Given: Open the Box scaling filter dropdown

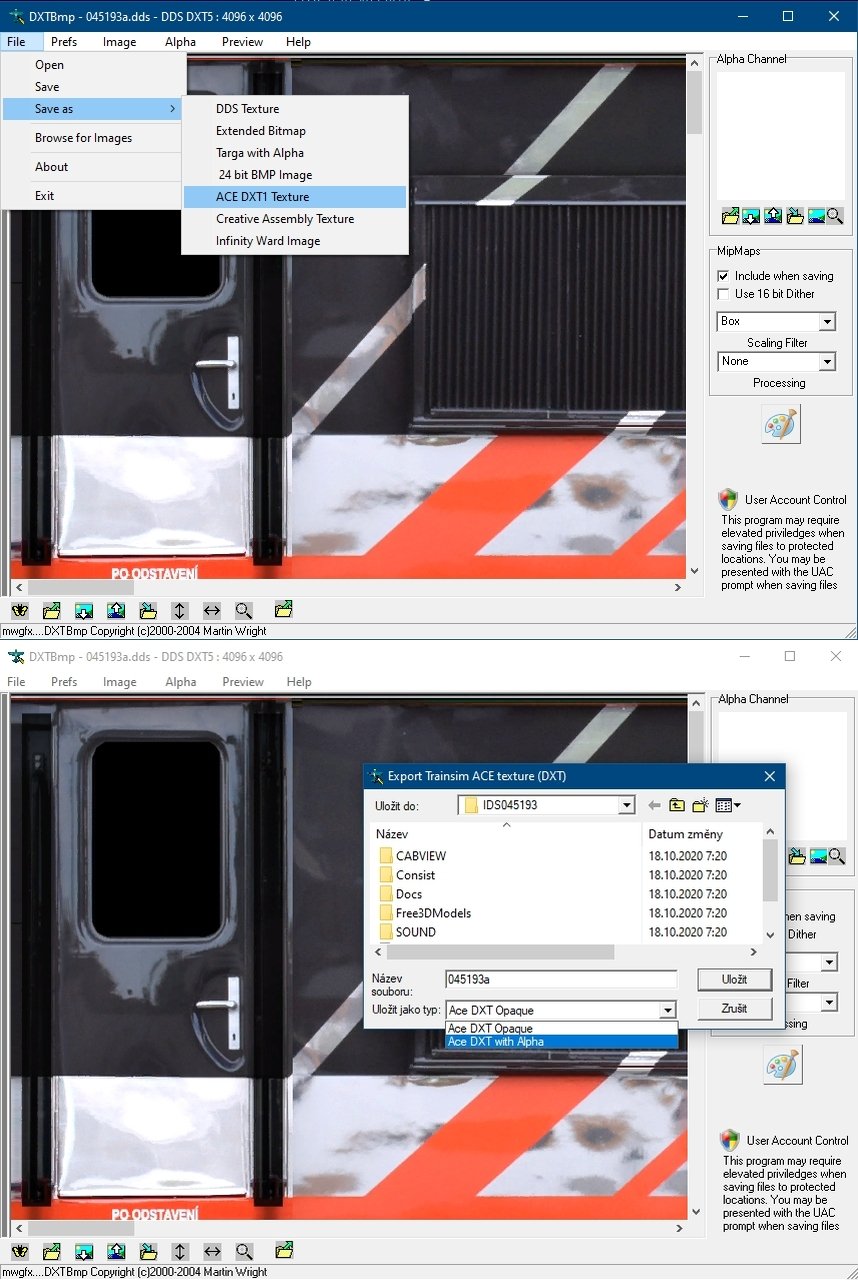Looking at the screenshot, I should click(x=827, y=322).
